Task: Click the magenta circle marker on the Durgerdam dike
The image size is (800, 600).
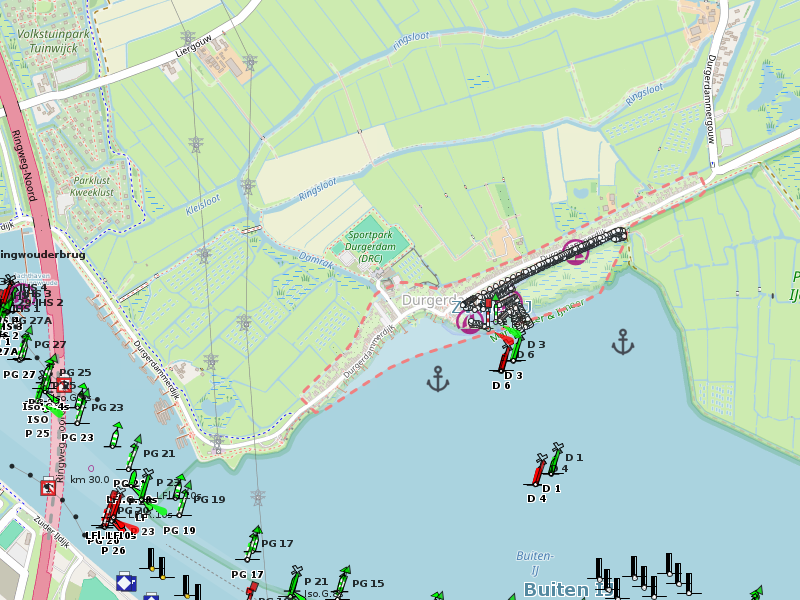Action: coord(575,250)
